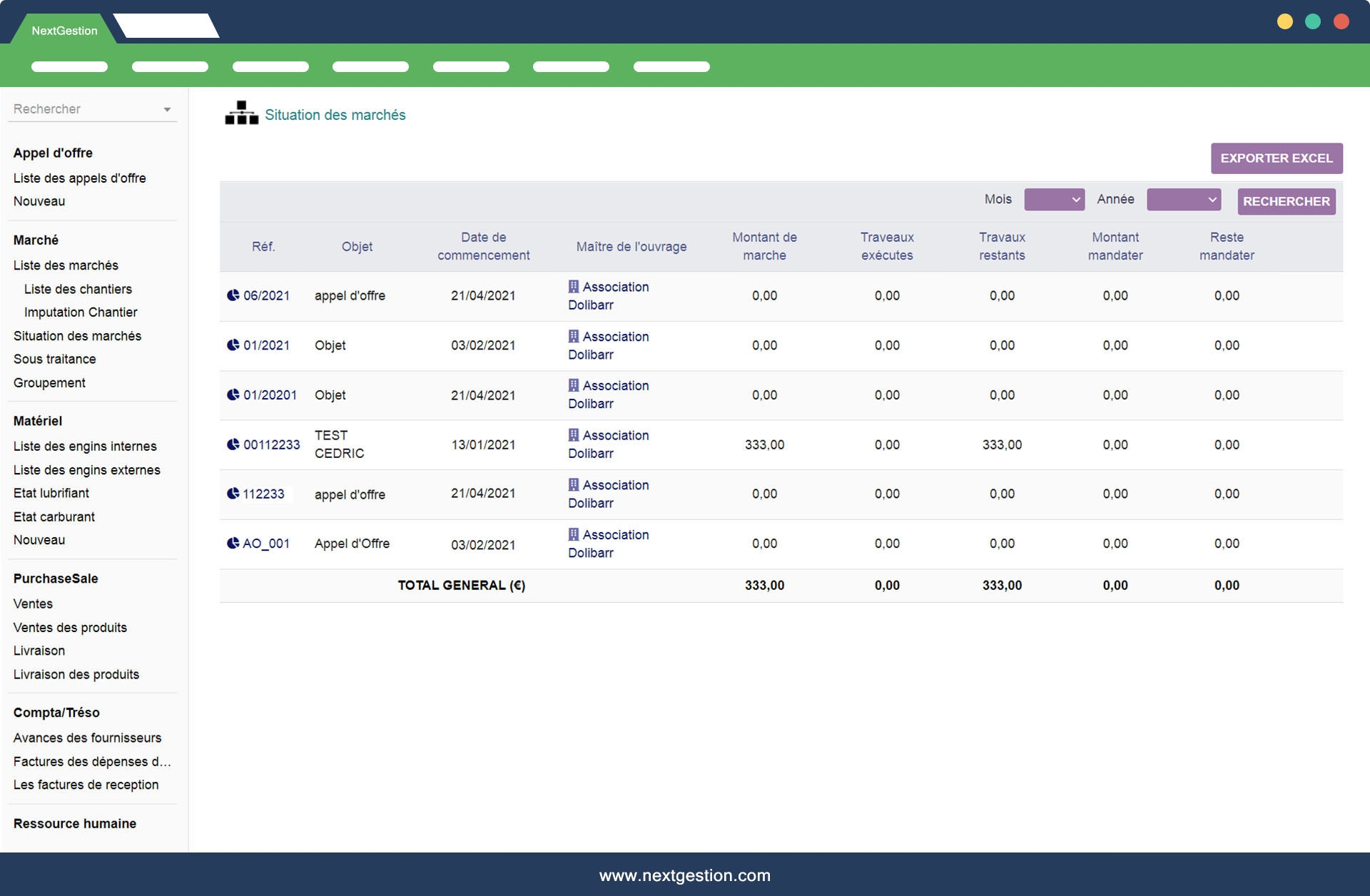Open Liste des chantiers in sidebar
Viewport: 1370px width, 896px height.
point(78,289)
